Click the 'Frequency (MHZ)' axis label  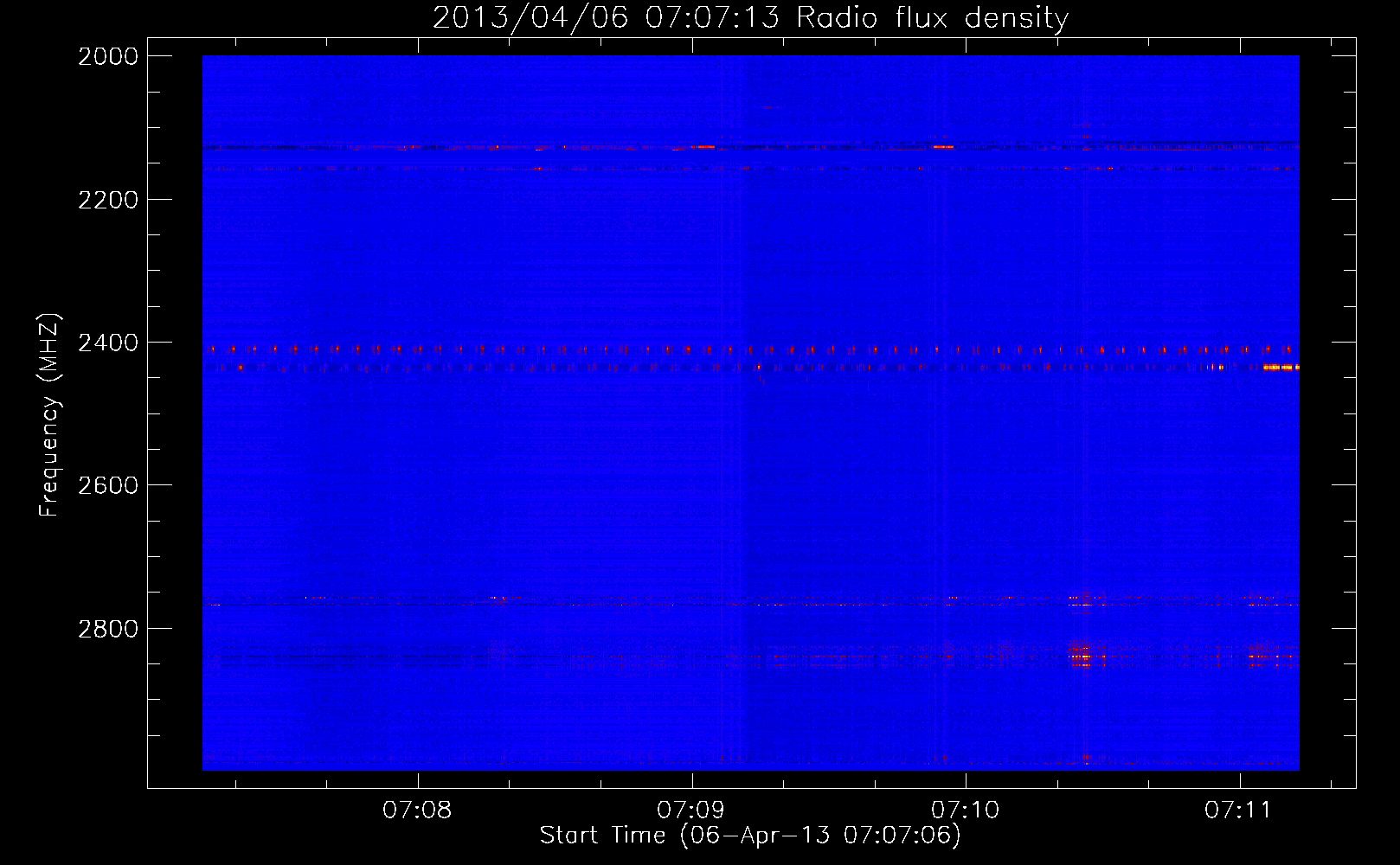click(x=49, y=414)
